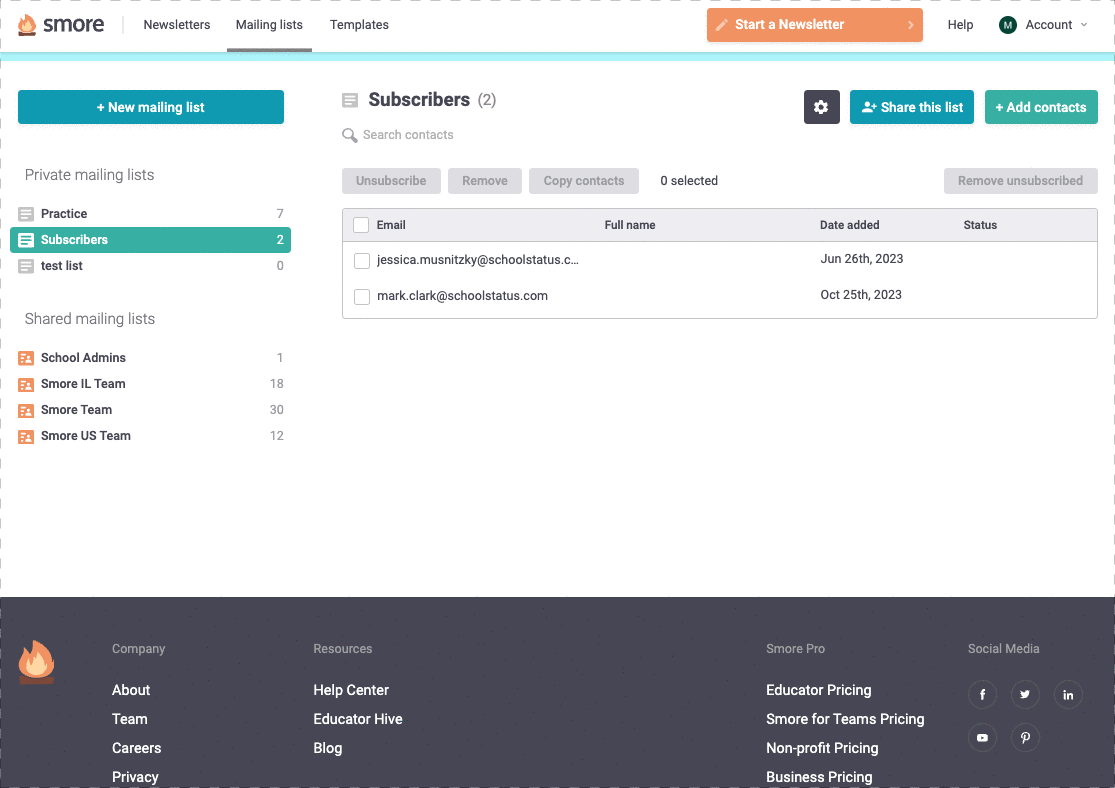Click the School Admins shared list icon
Screen dimensions: 1115x788
point(26,358)
